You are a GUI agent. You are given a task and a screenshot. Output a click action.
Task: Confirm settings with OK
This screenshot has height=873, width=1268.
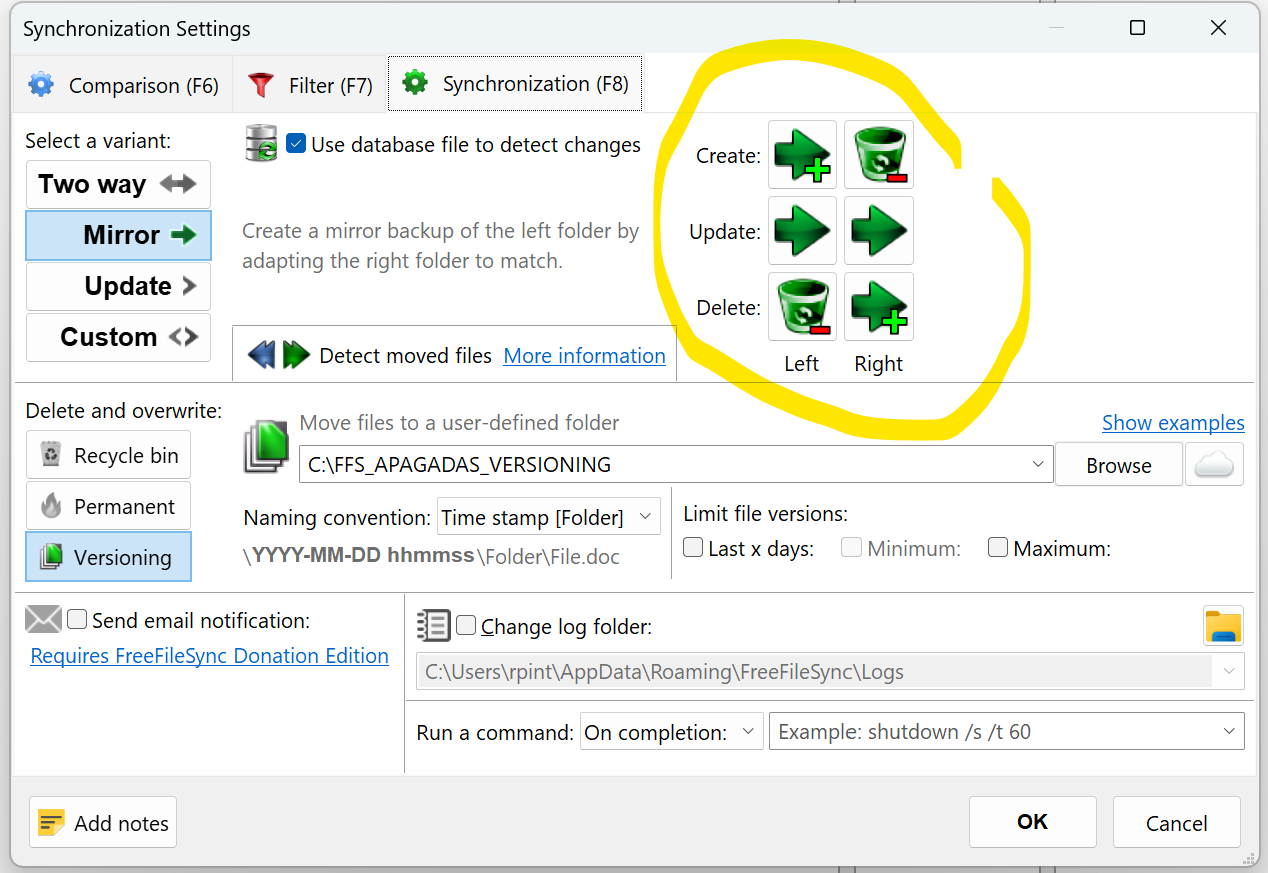click(1032, 822)
